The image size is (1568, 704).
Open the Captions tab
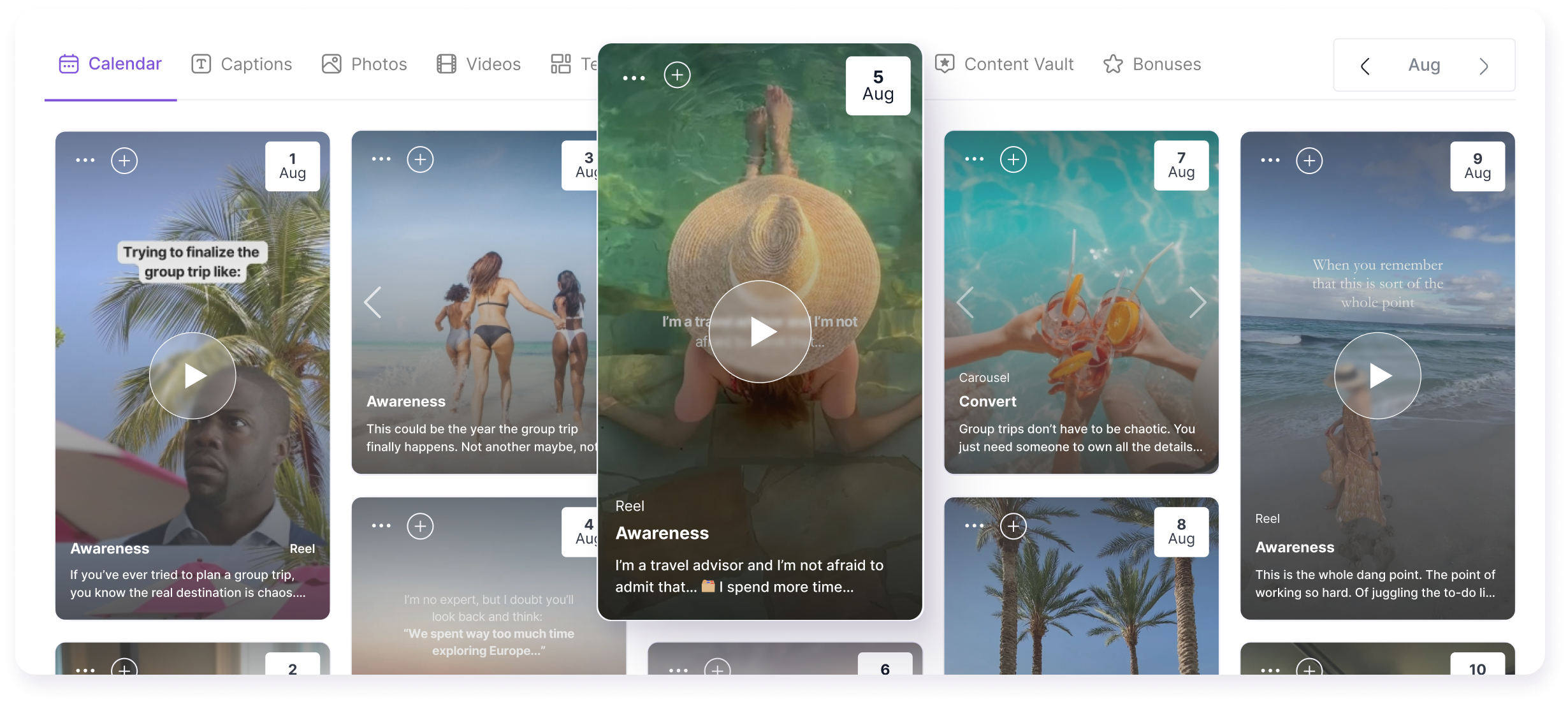[242, 64]
